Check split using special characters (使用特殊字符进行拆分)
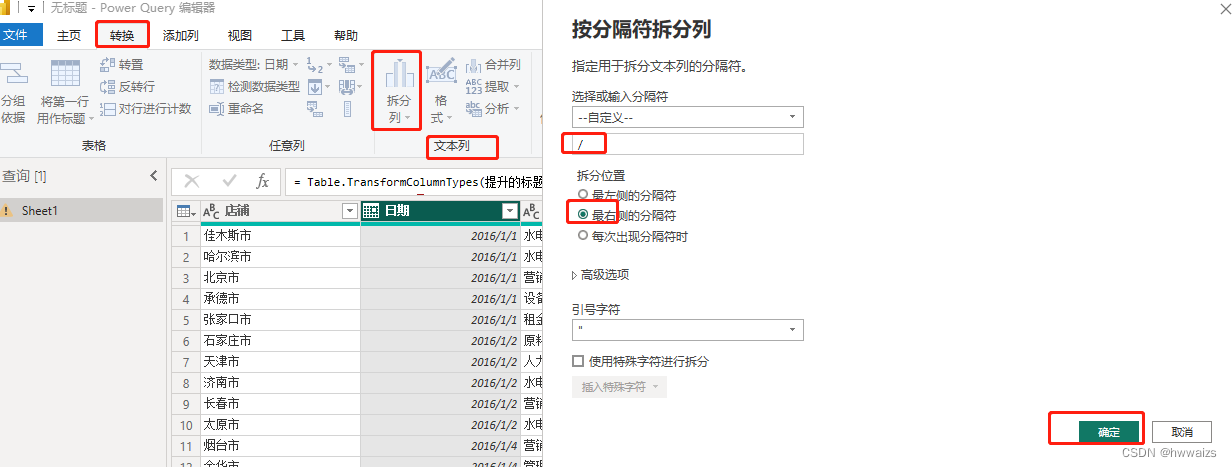The image size is (1232, 467). pos(578,361)
